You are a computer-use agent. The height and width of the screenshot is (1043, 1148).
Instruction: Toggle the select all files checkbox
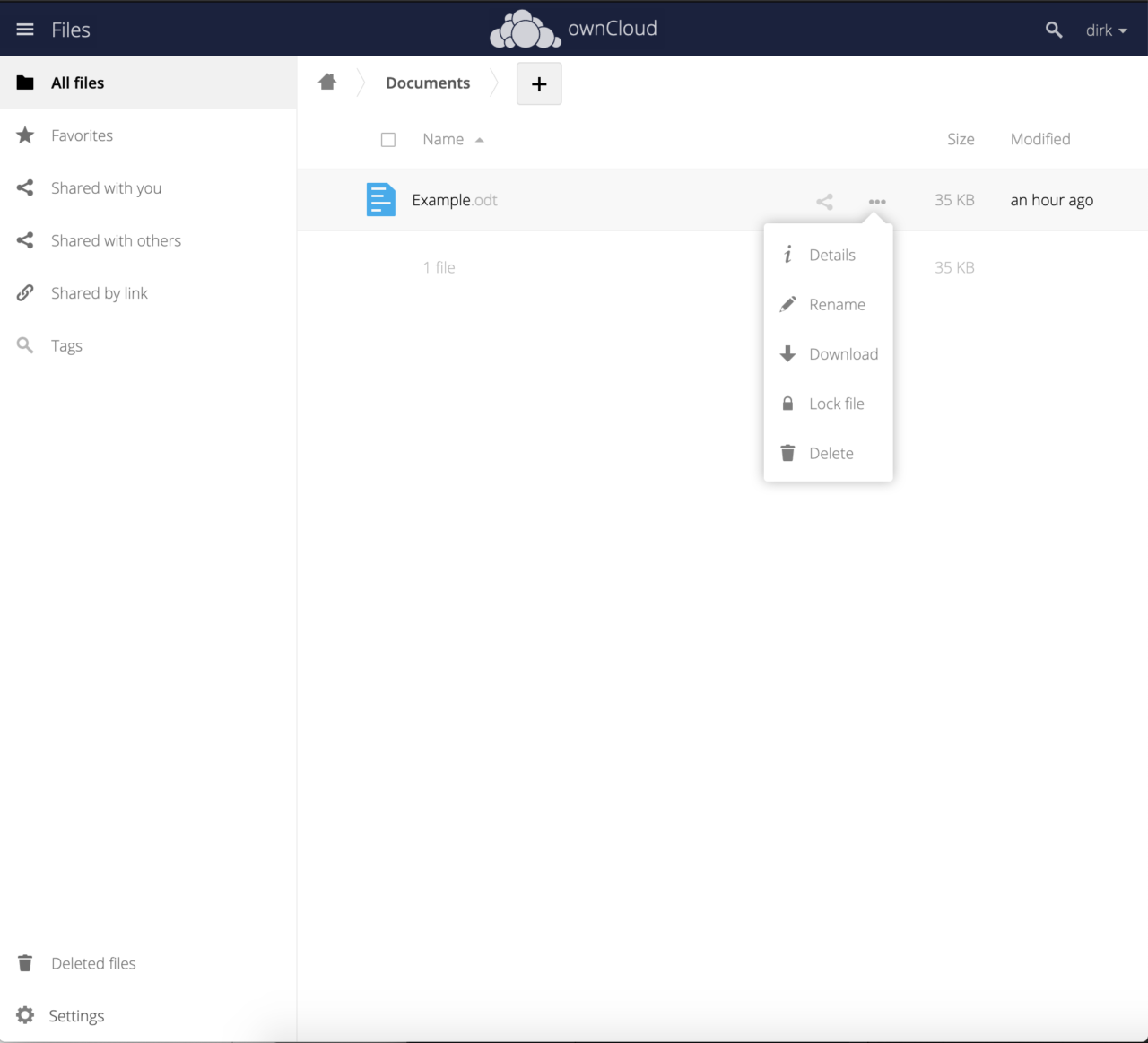point(388,140)
